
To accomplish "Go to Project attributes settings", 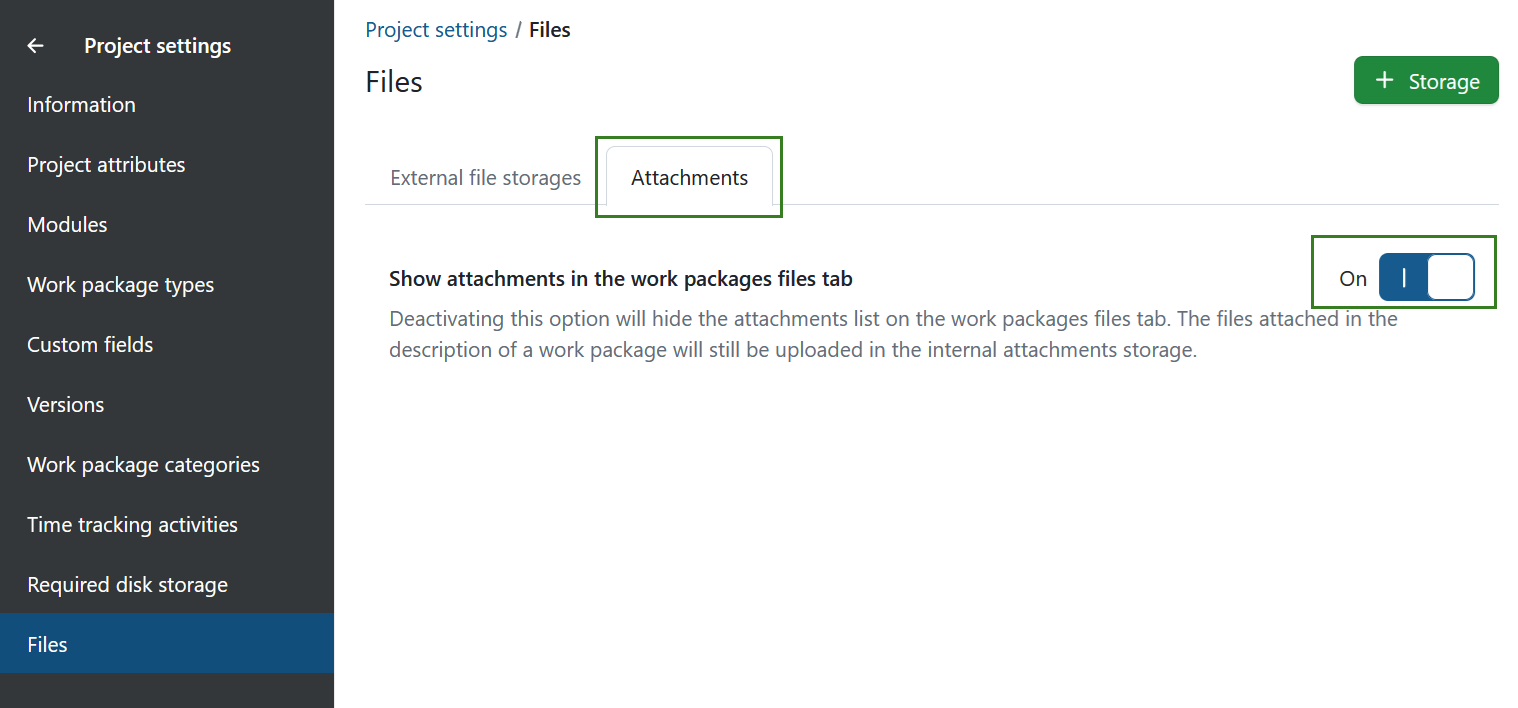I will (x=106, y=165).
